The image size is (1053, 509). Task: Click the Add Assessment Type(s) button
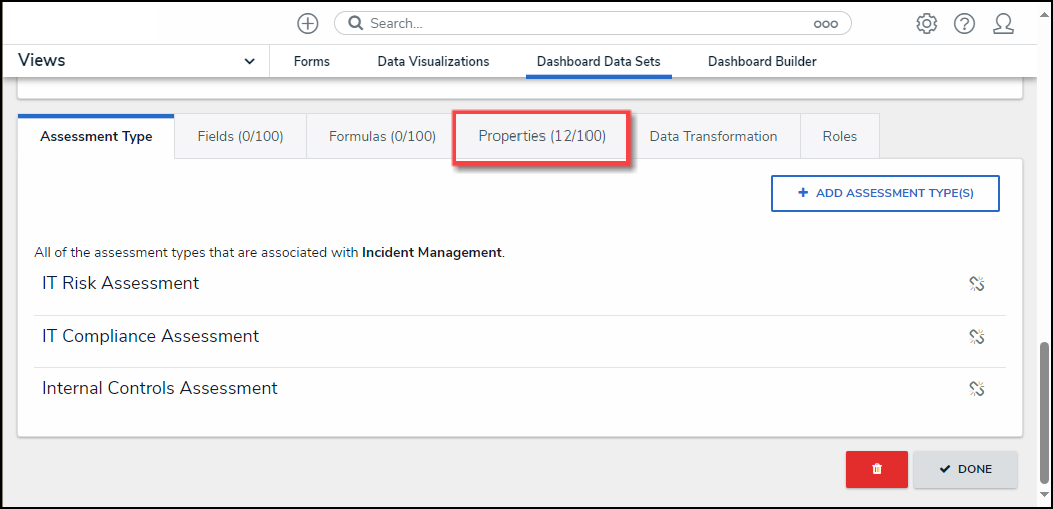click(x=885, y=193)
